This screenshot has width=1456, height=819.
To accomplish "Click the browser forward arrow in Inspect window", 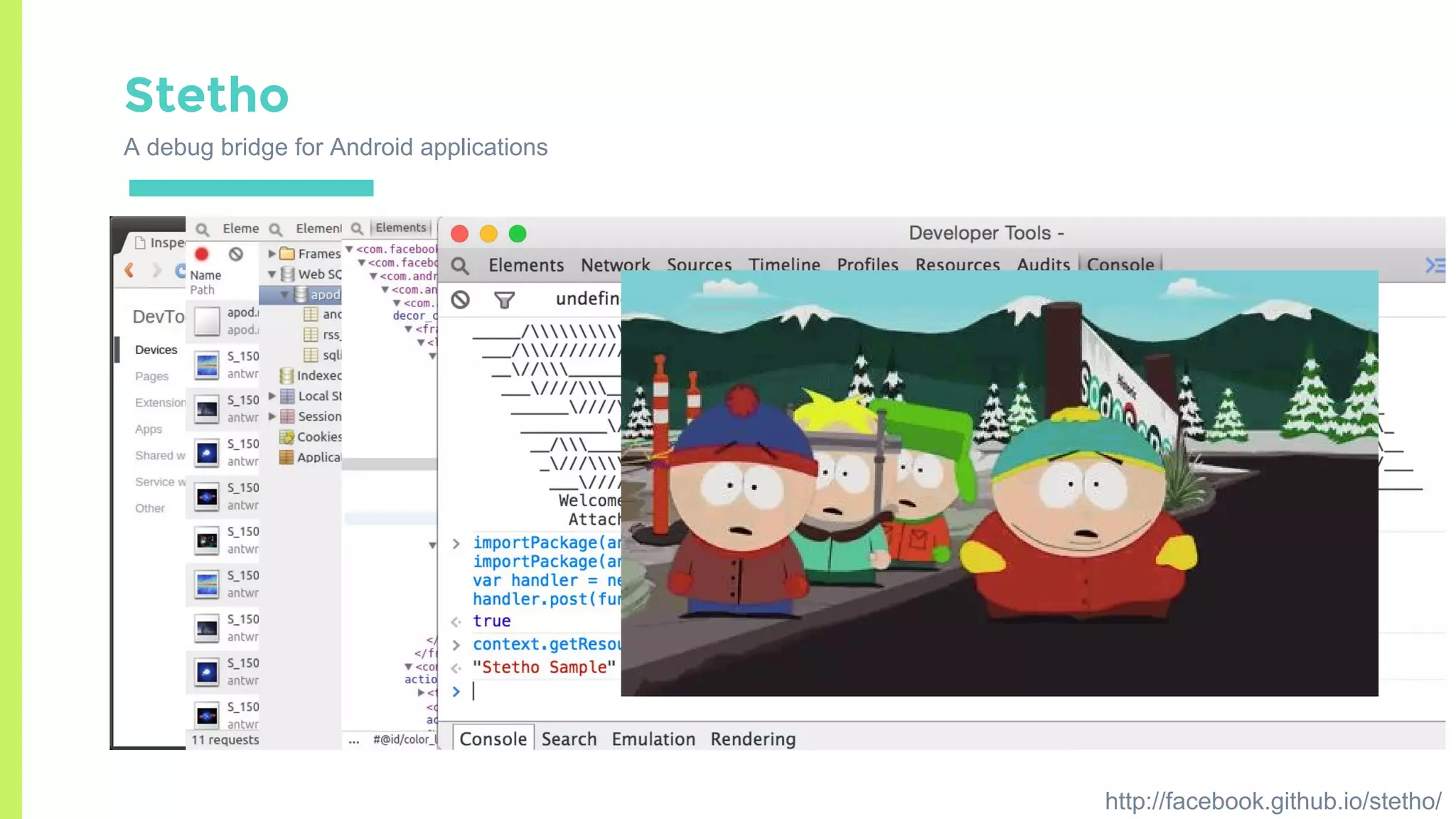I will pos(156,270).
